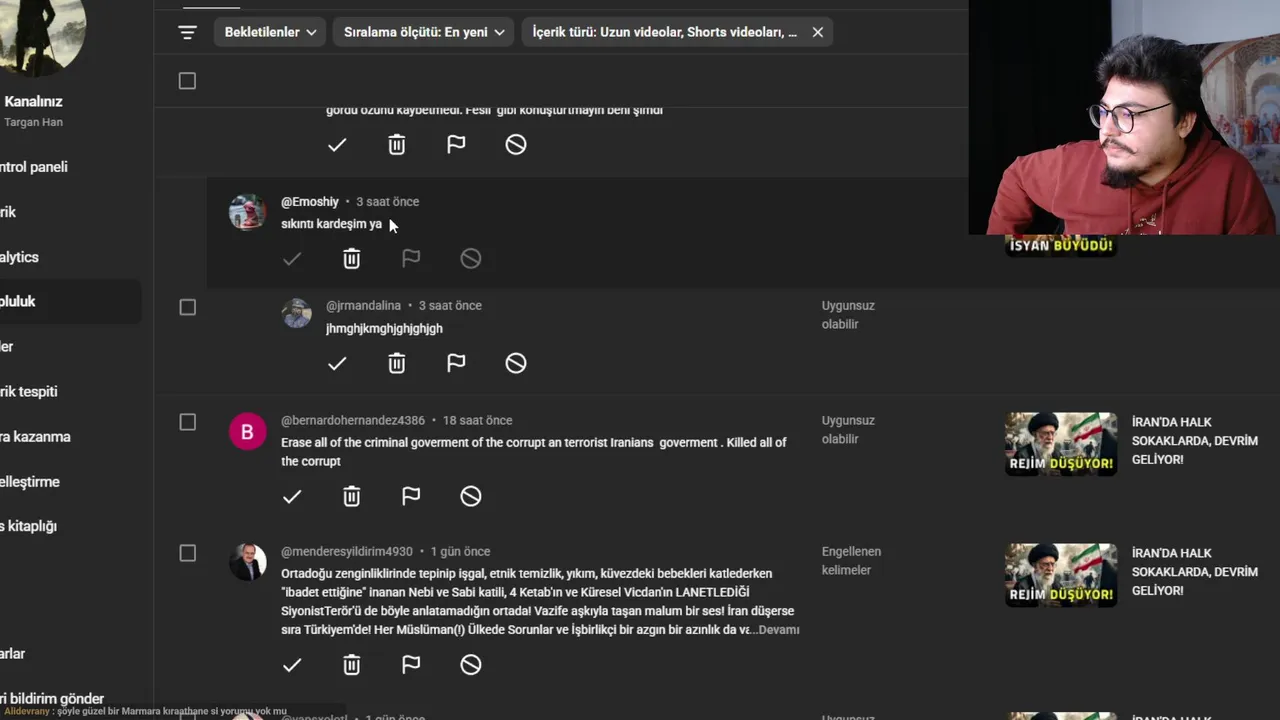Image resolution: width=1280 pixels, height=720 pixels.
Task: Click the Uygunsuz olabilir label for @jrmandalina
Action: tap(848, 315)
